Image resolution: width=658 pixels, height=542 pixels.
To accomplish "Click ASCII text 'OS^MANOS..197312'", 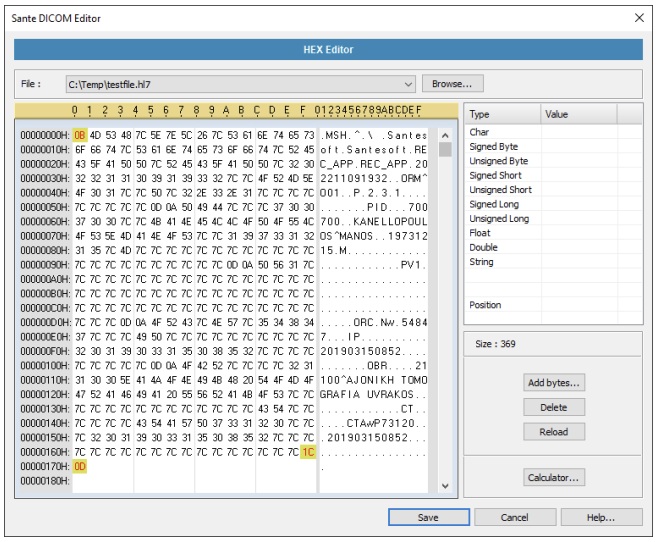I will [x=373, y=236].
